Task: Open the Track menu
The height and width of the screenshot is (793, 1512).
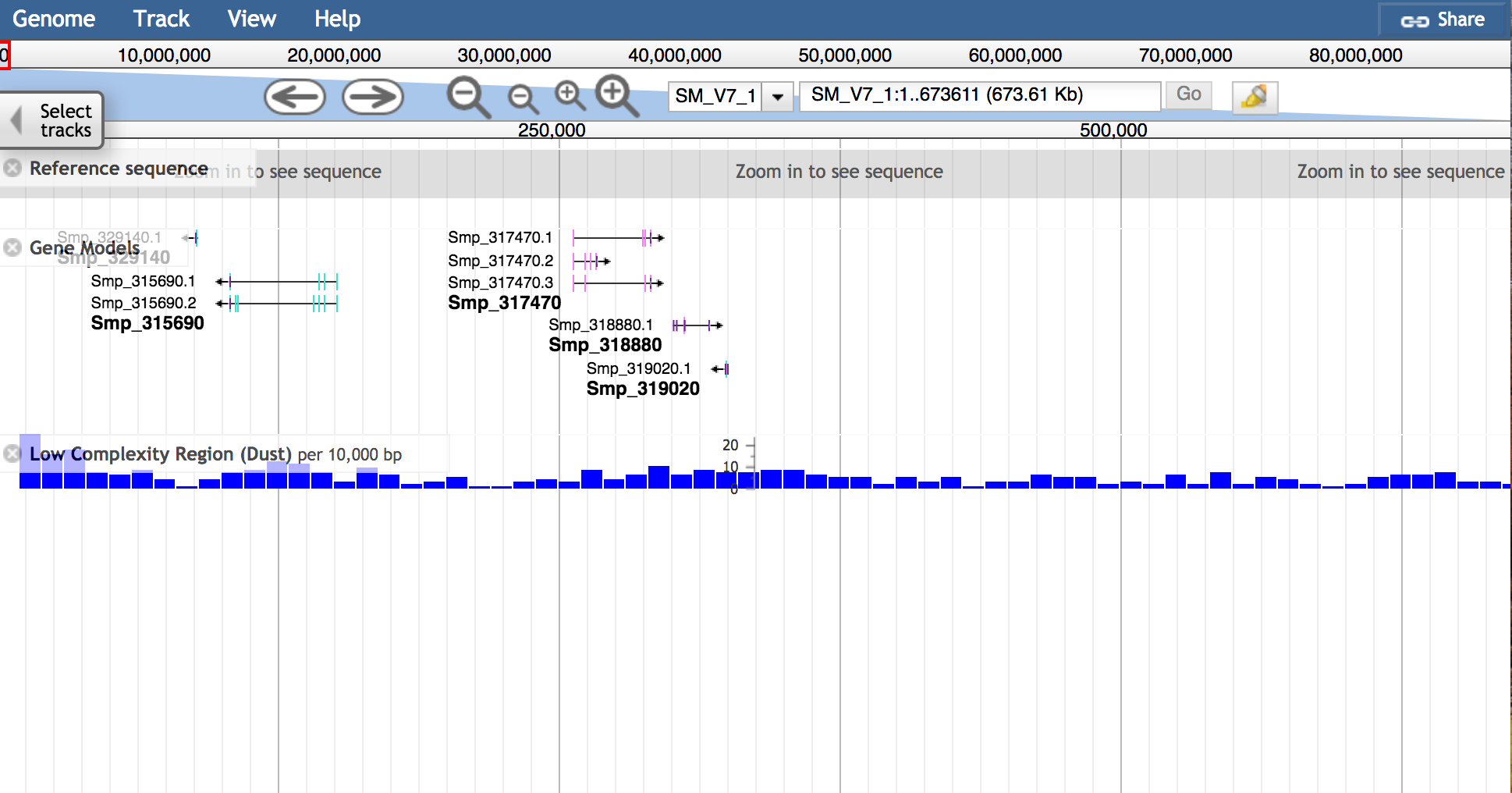Action: click(x=161, y=19)
